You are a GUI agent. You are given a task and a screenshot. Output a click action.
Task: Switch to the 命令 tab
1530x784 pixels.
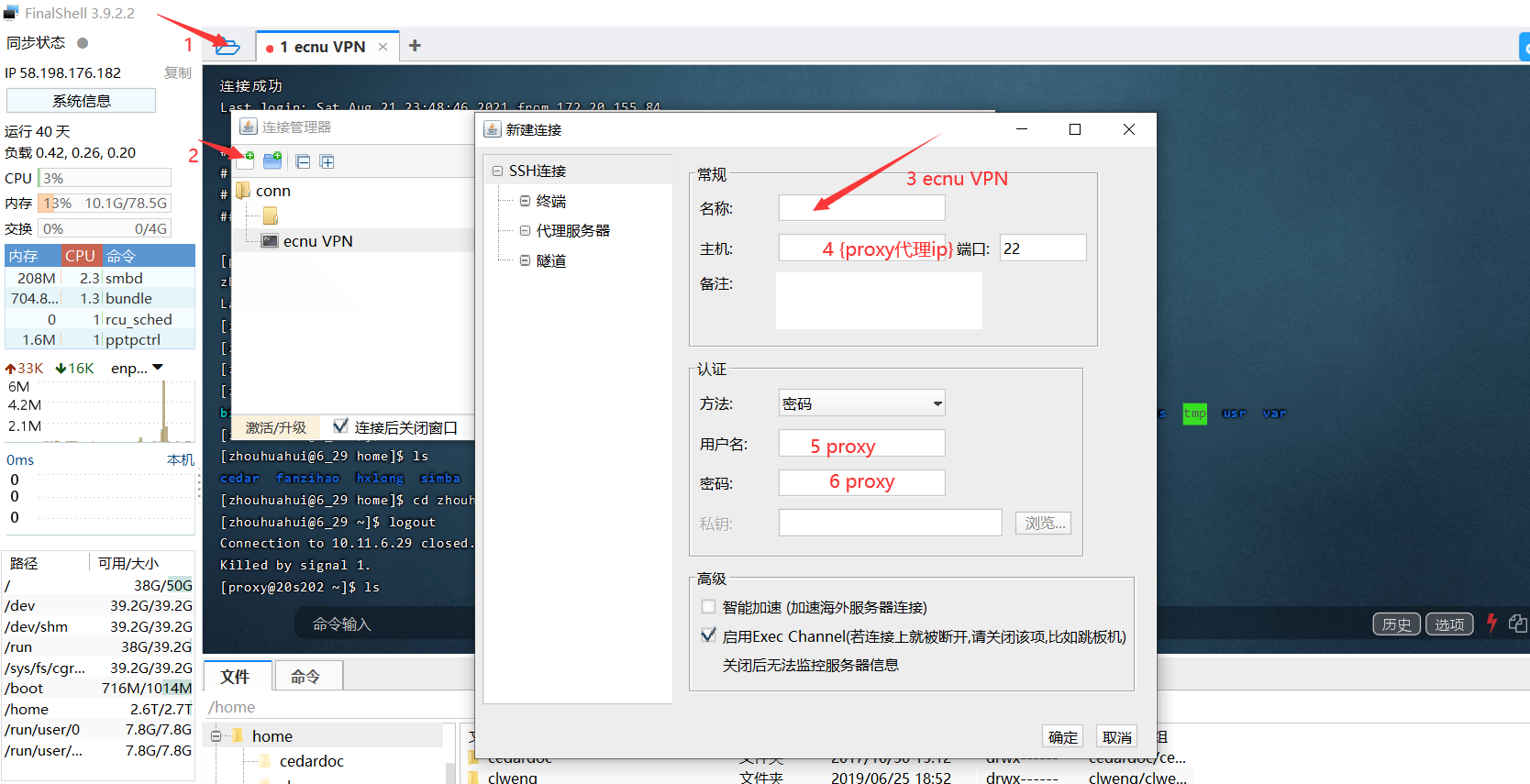click(x=306, y=677)
